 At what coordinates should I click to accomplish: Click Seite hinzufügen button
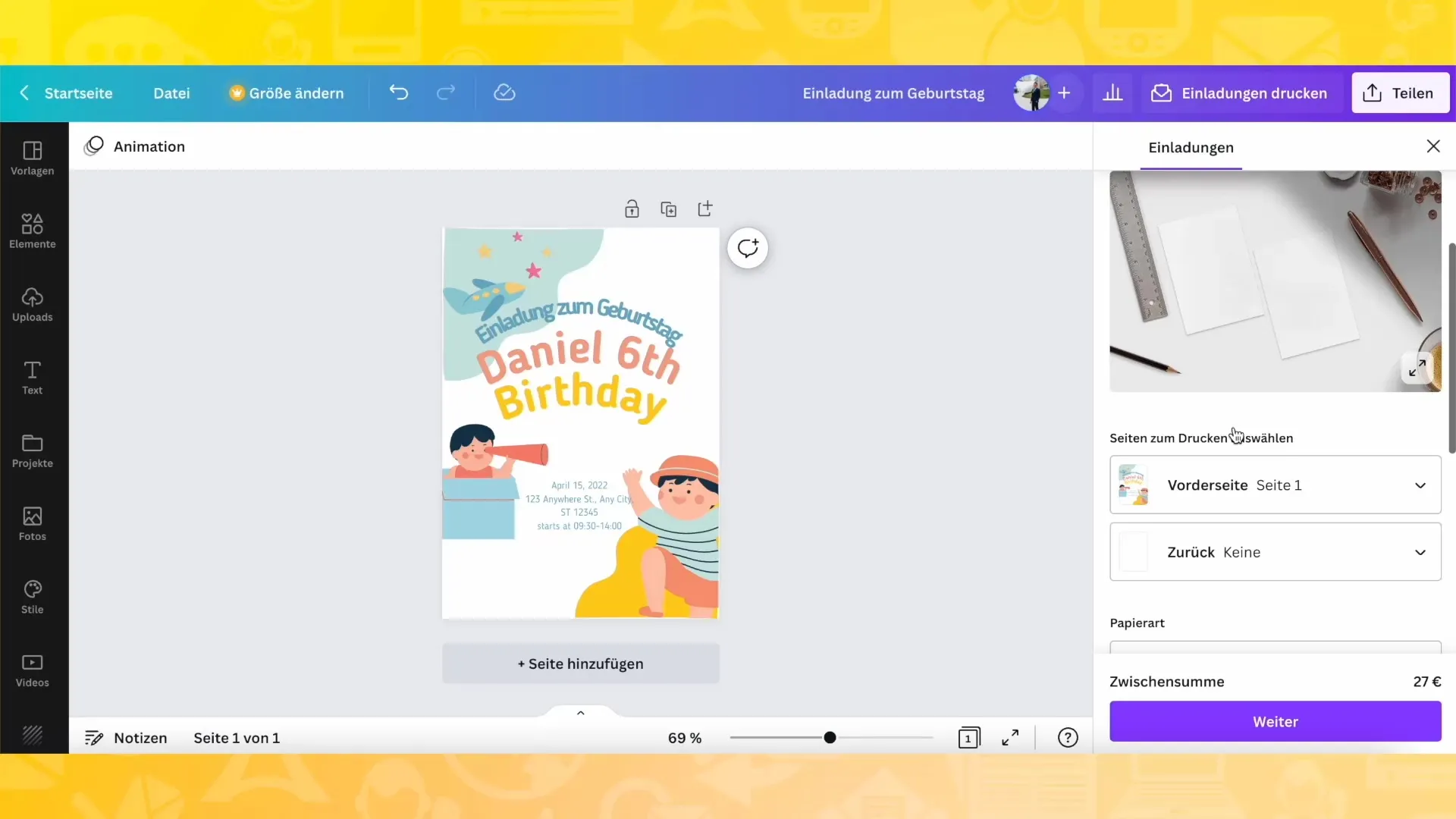580,664
